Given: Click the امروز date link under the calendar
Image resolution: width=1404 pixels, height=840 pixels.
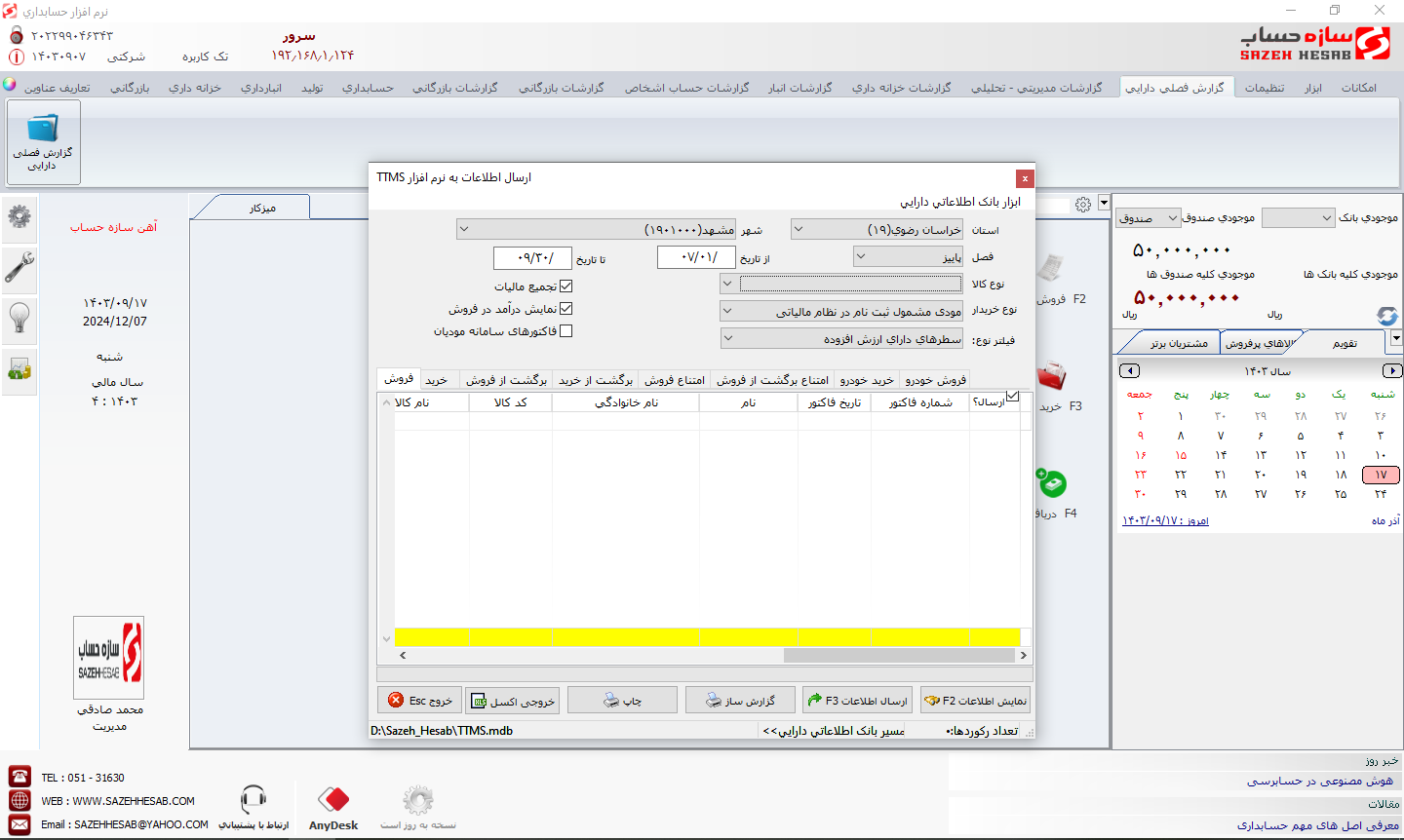Looking at the screenshot, I should [x=1165, y=520].
